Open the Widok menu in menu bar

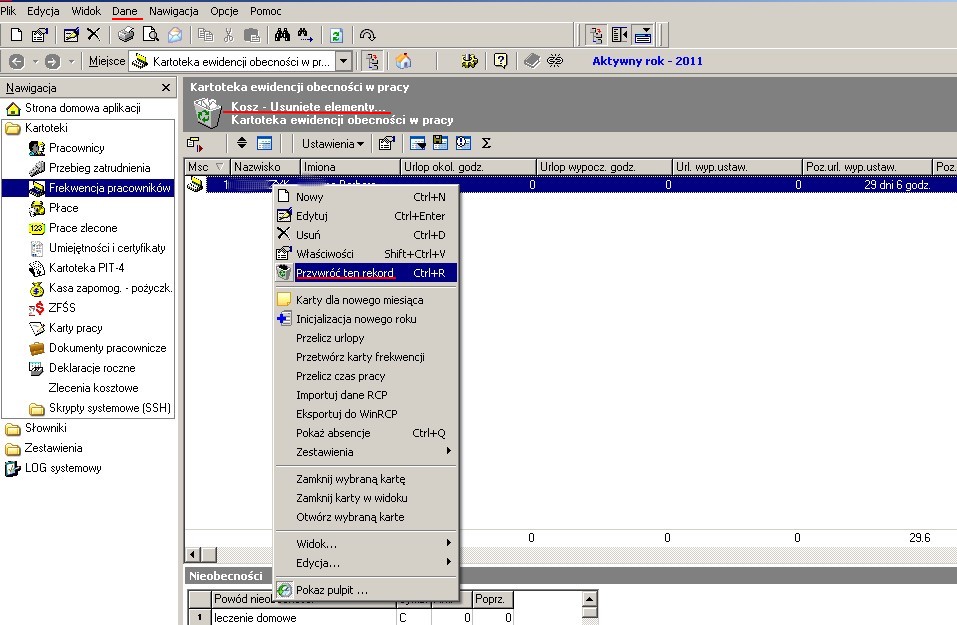pyautogui.click(x=86, y=11)
